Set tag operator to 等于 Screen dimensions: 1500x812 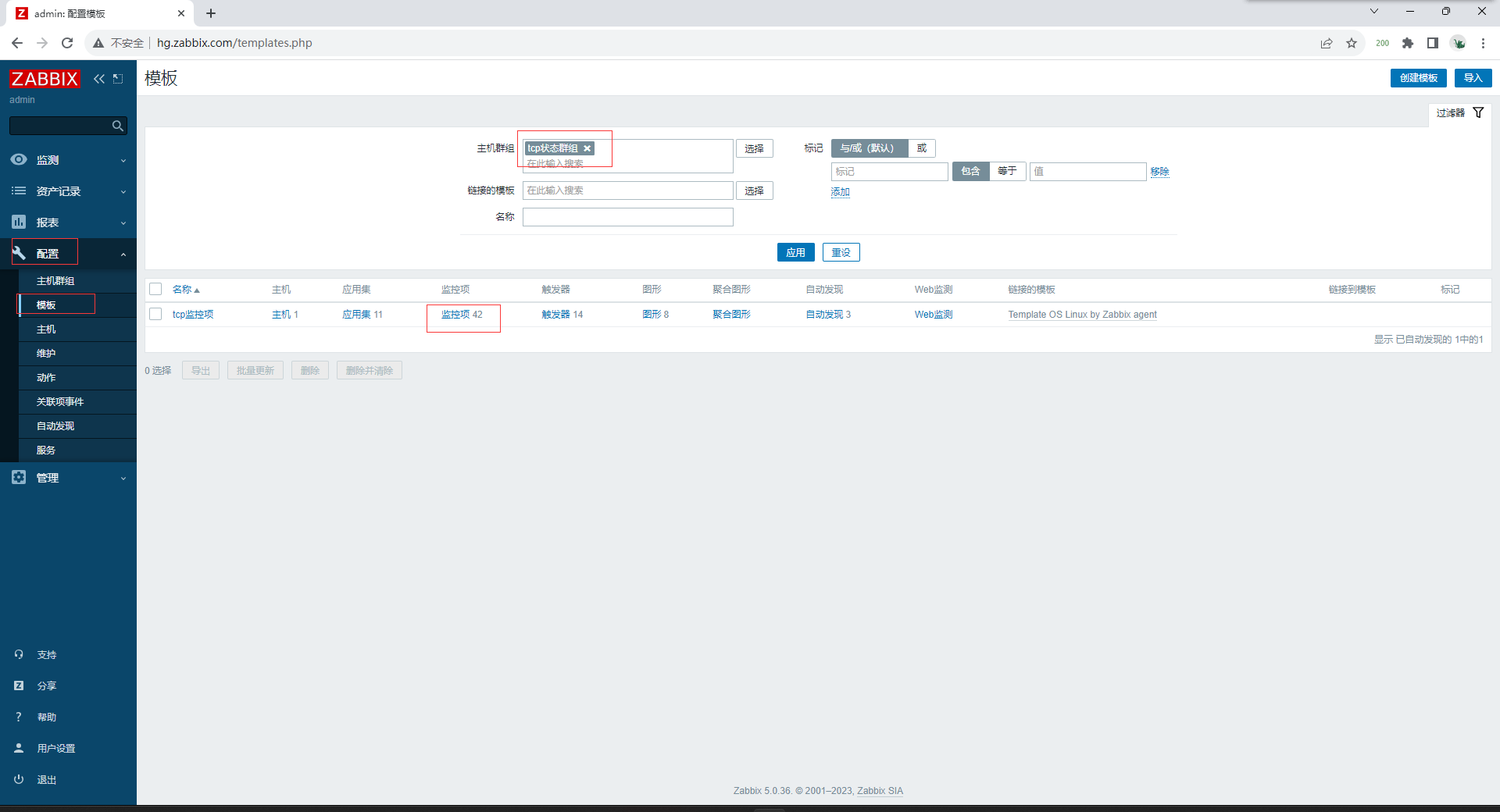pos(1007,171)
